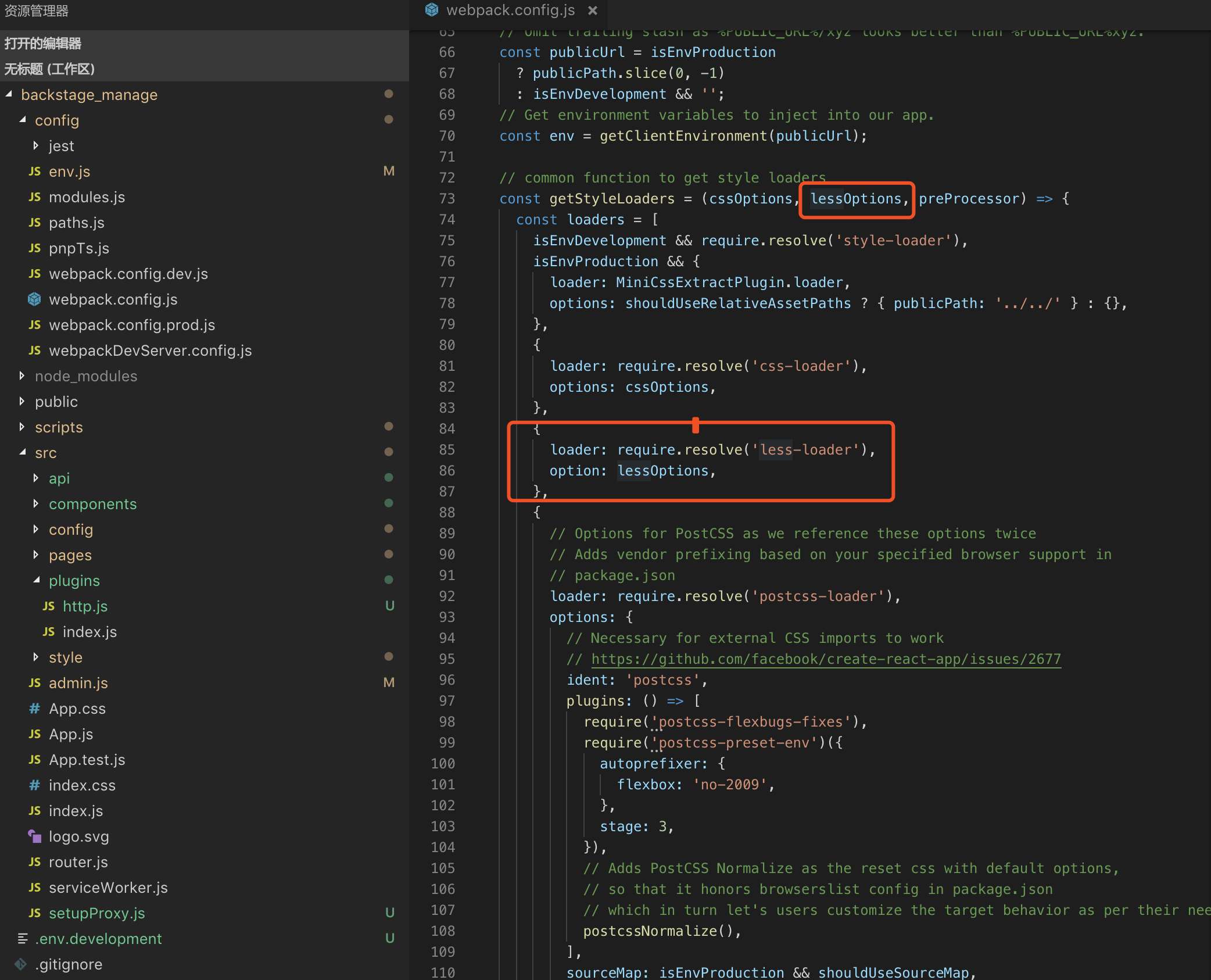
Task: Click getClientEnvironment on line 70
Action: [683, 136]
